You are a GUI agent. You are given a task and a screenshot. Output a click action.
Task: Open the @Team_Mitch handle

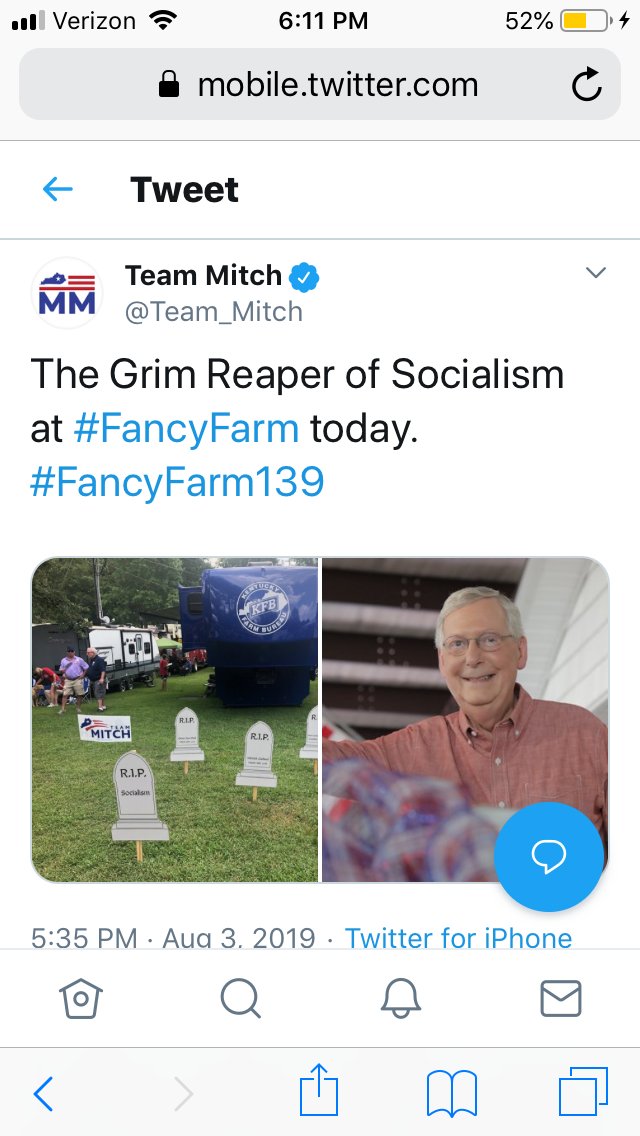click(x=214, y=312)
